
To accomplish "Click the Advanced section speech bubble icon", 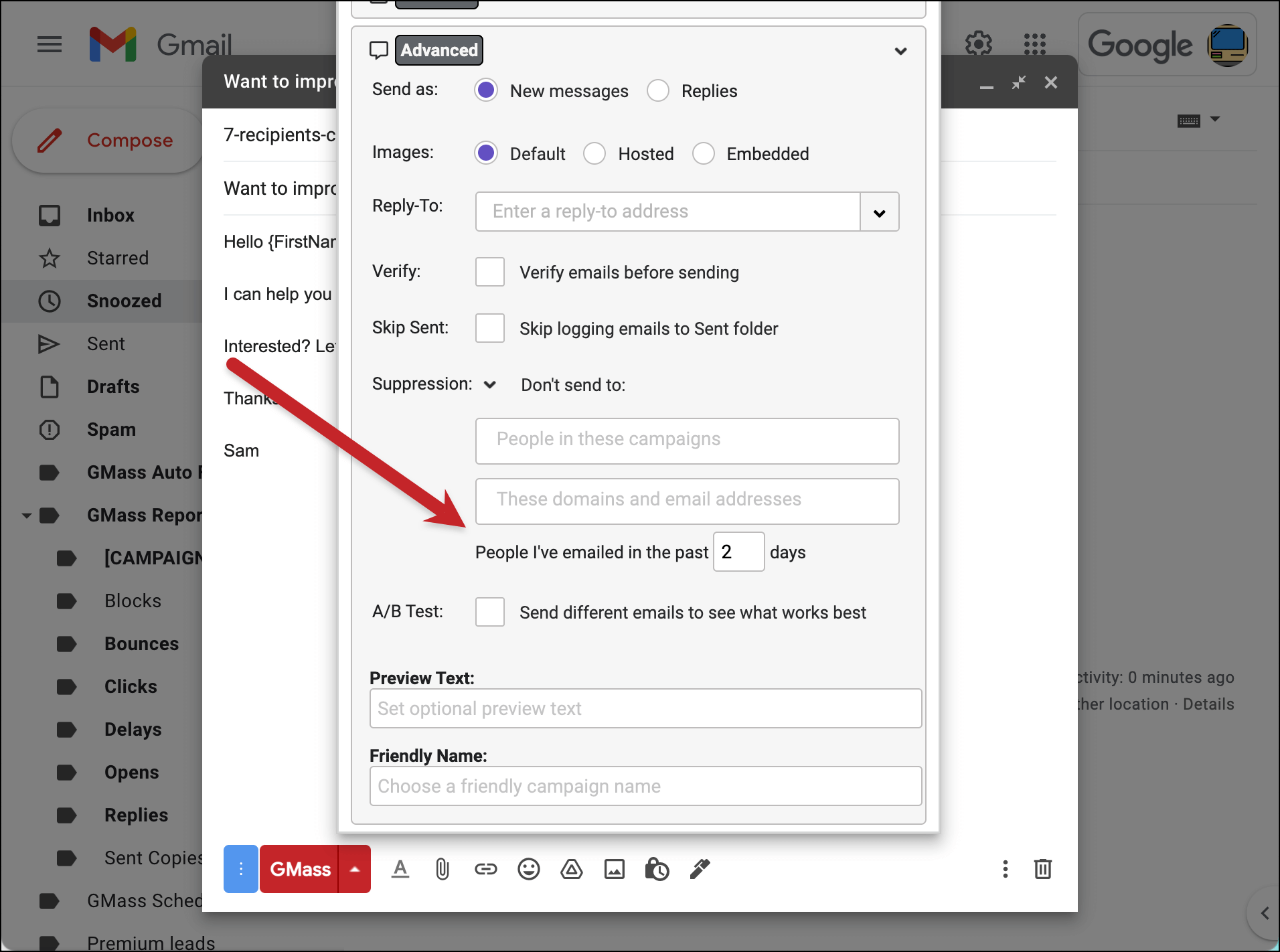I will pos(379,50).
